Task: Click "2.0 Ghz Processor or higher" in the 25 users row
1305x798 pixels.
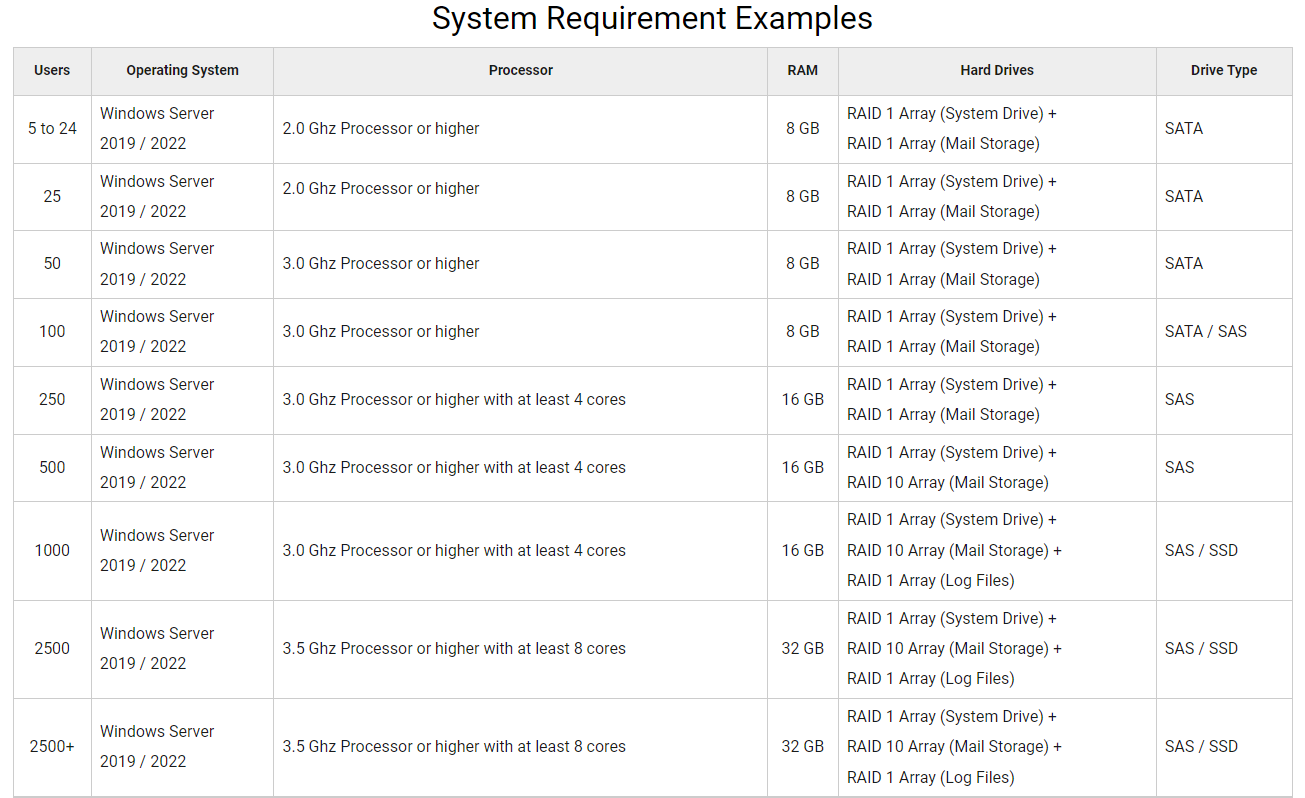Action: 381,189
